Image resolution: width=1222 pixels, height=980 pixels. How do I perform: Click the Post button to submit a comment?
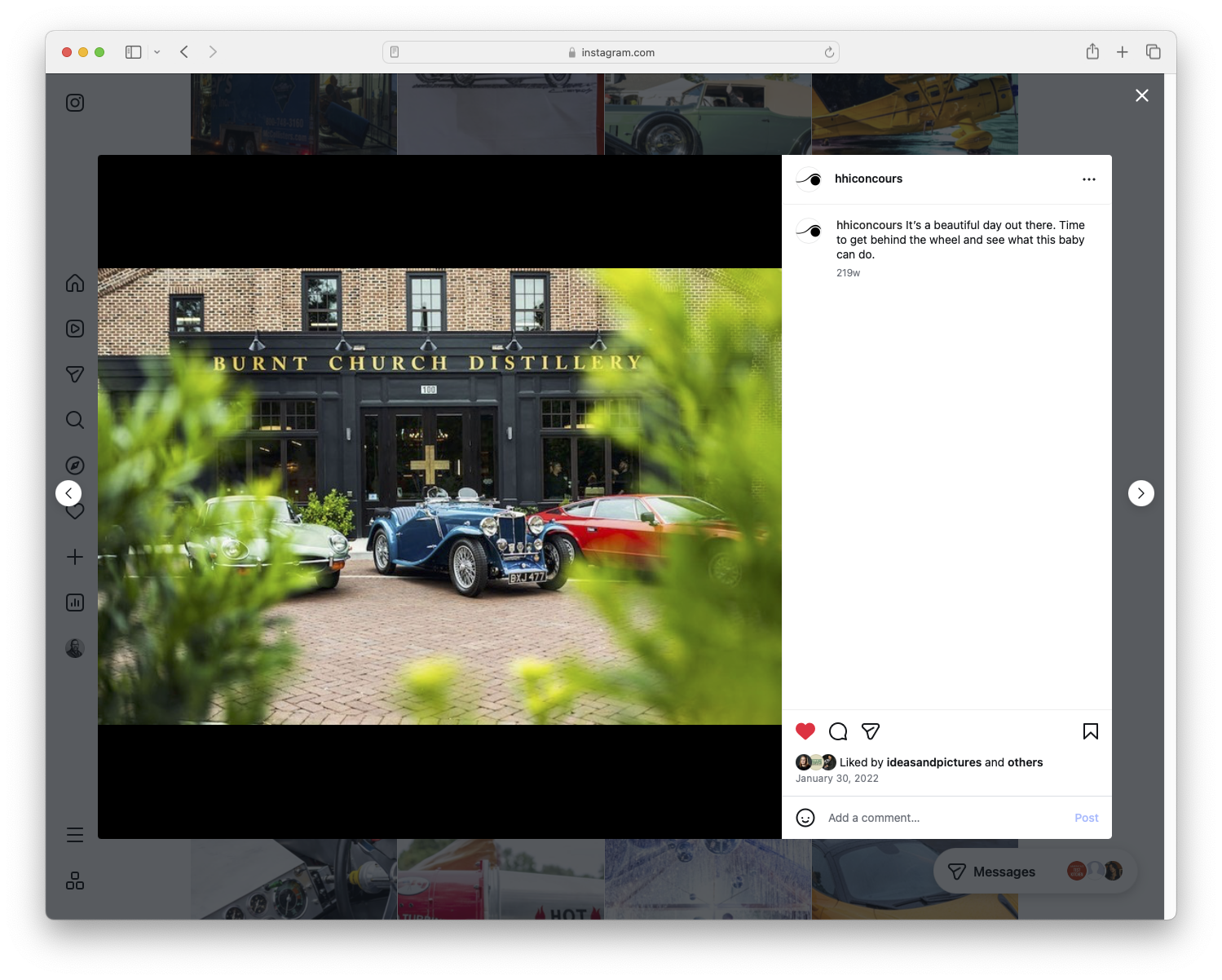1086,817
